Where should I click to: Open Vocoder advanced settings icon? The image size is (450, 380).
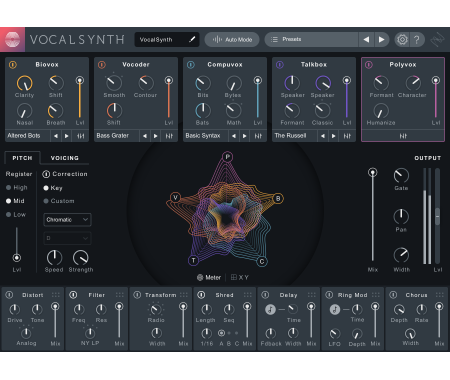point(169,136)
